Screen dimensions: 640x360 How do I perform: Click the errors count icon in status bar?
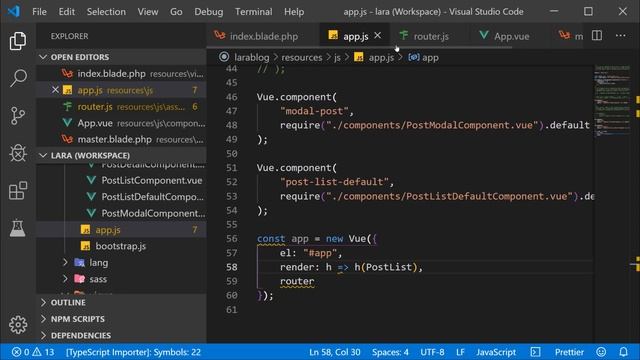20,352
